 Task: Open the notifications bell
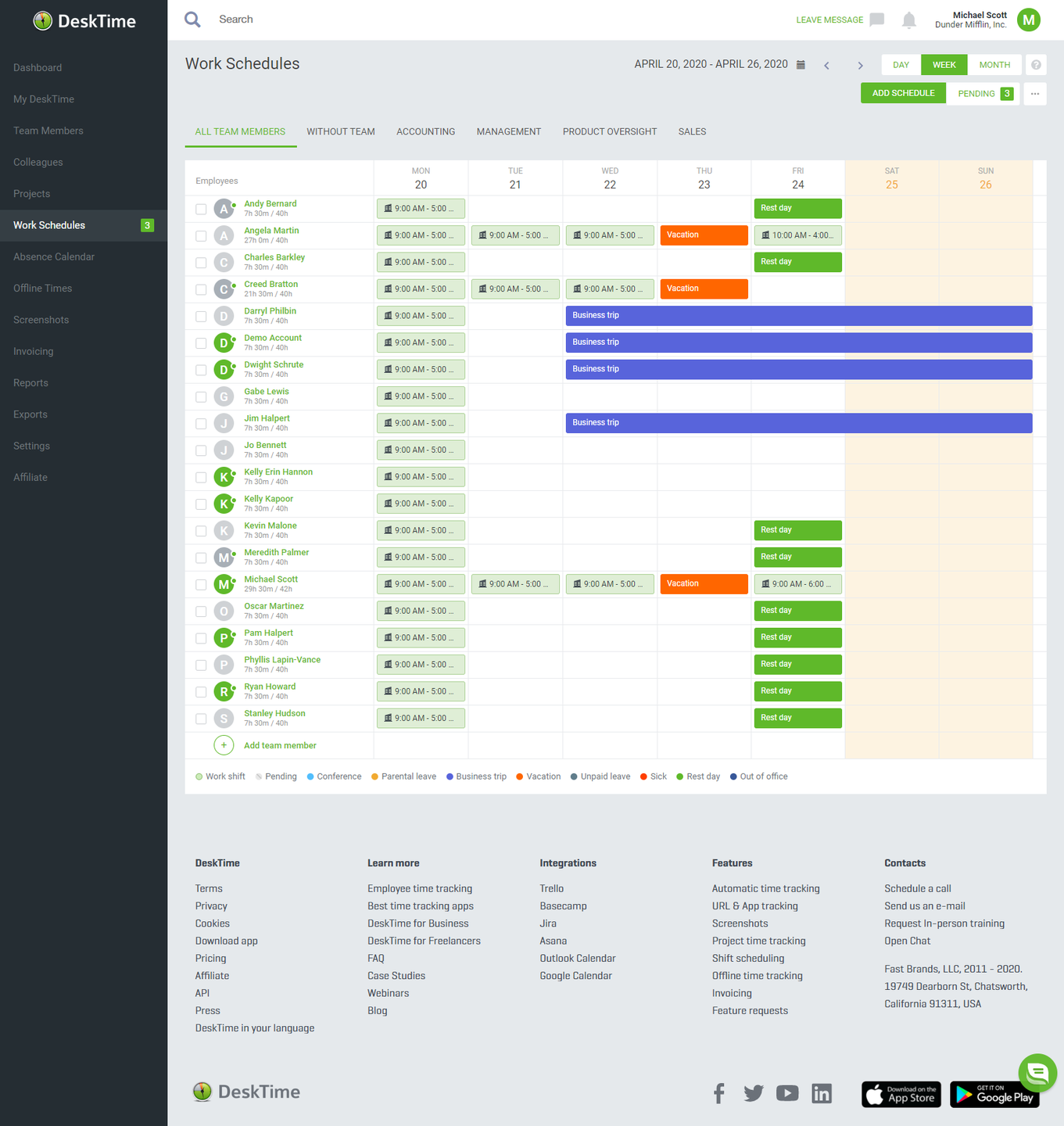tap(908, 20)
